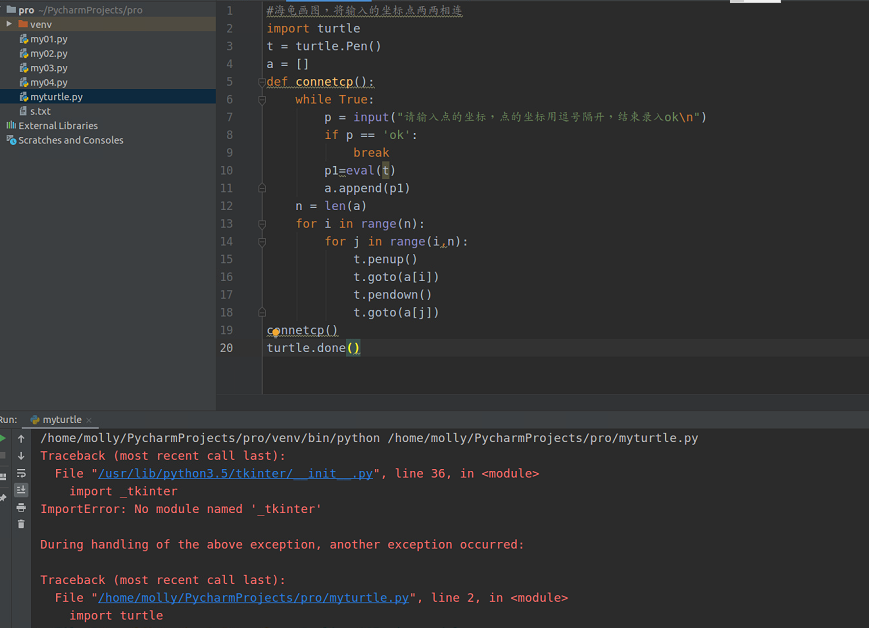Click the External Libraries bar-chart icon
The width and height of the screenshot is (869, 628).
(11, 125)
